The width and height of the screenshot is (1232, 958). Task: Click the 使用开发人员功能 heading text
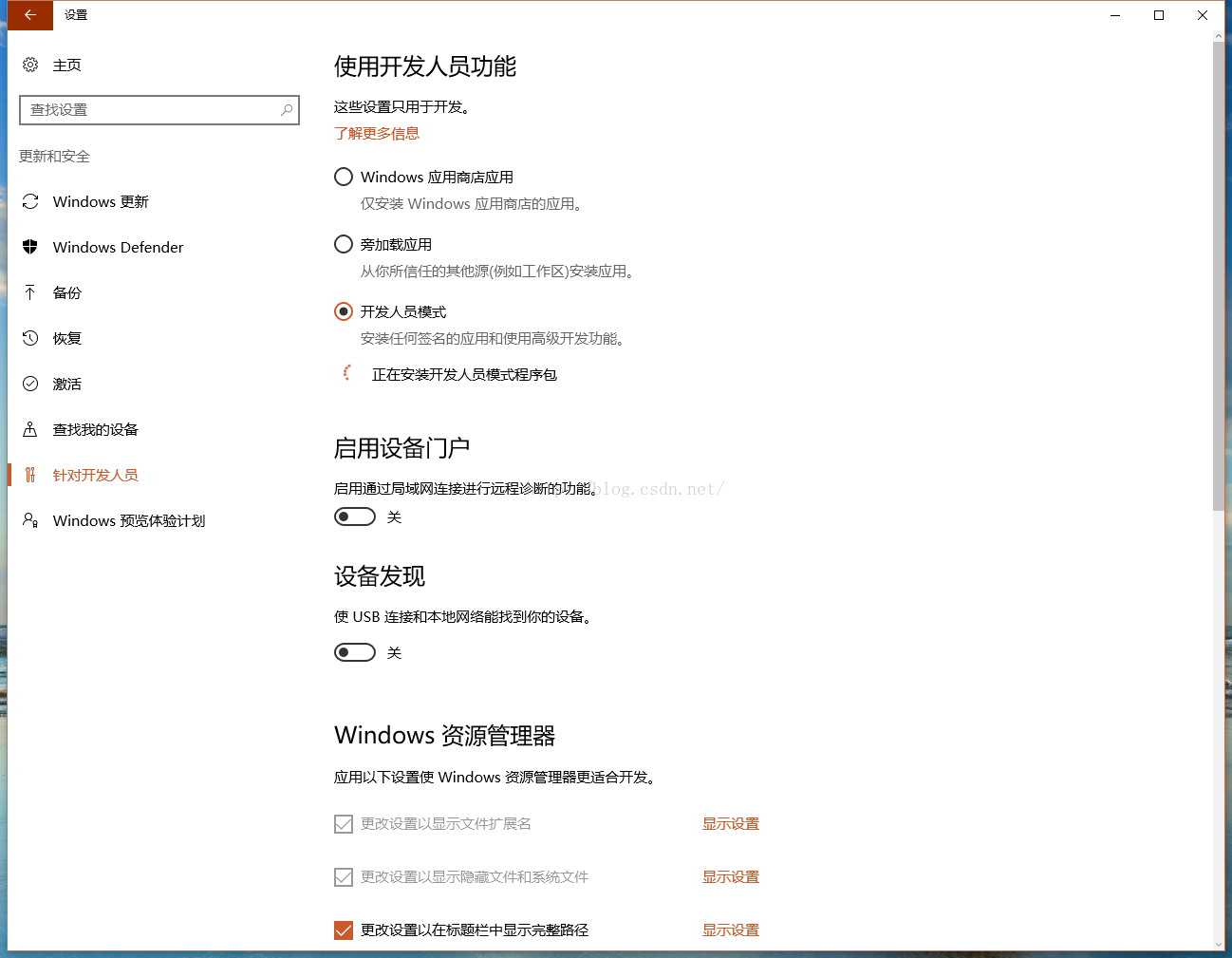tap(425, 66)
